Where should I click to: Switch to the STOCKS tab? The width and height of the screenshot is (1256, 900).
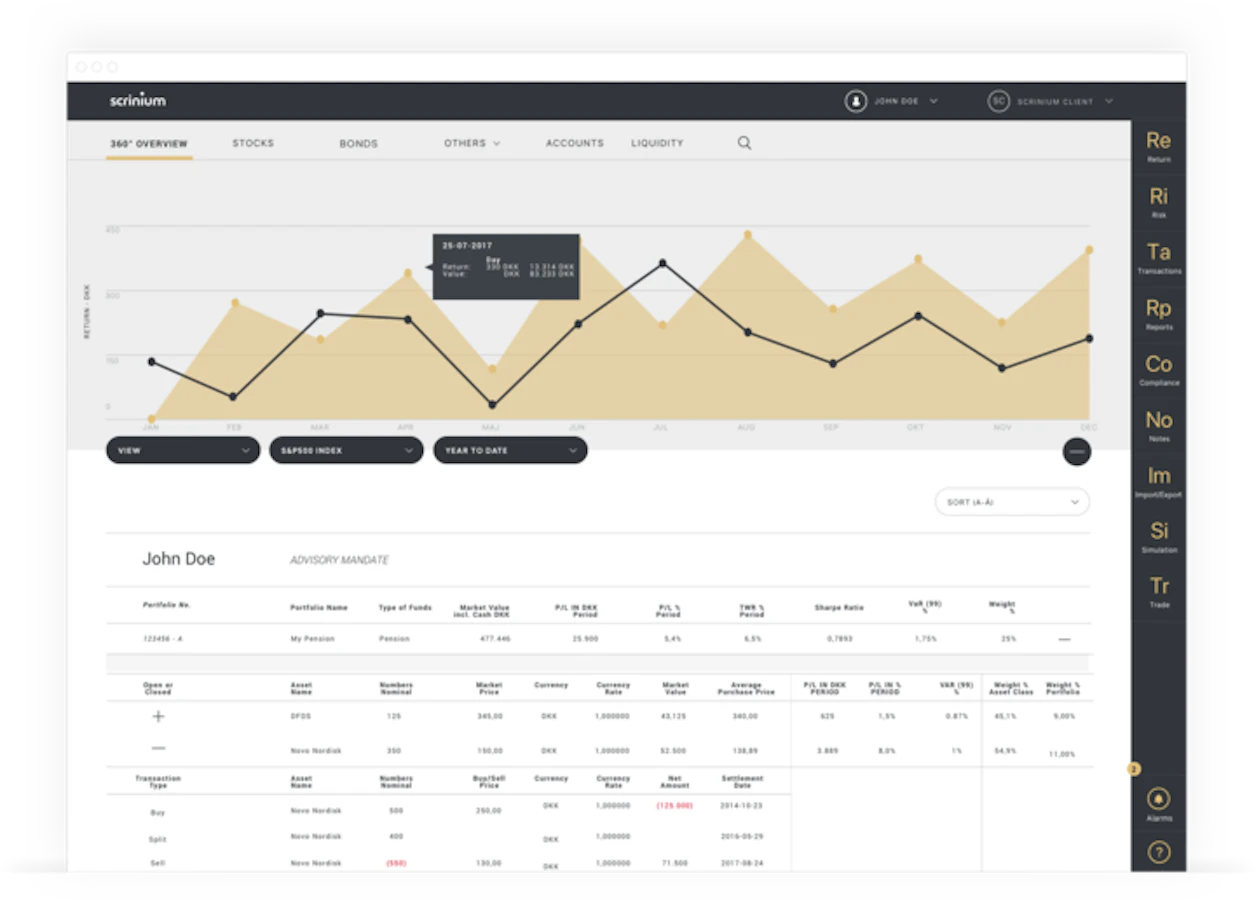pos(253,143)
